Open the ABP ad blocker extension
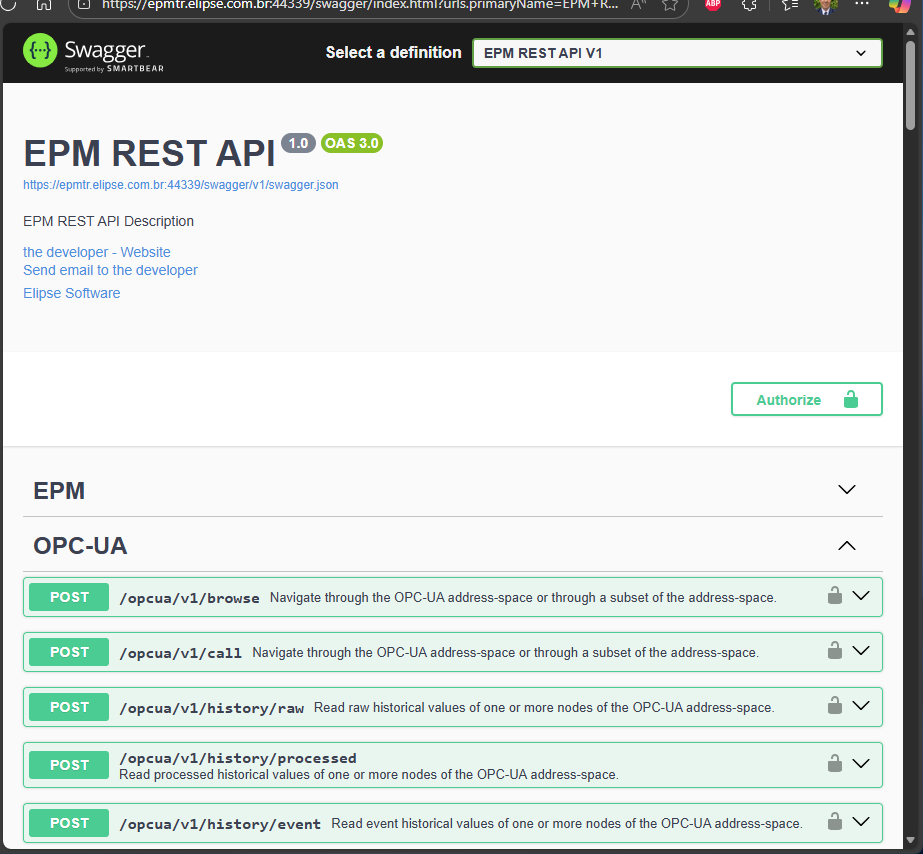923x854 pixels. pyautogui.click(x=713, y=4)
